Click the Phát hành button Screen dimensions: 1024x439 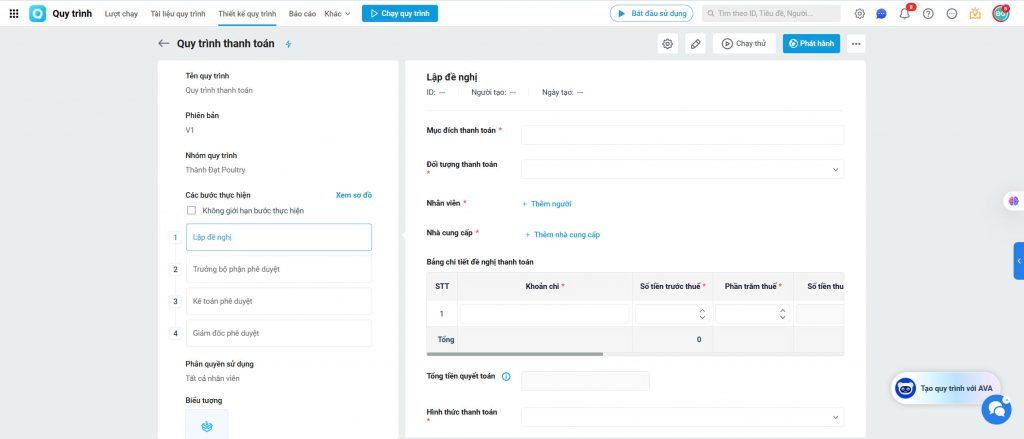[811, 44]
